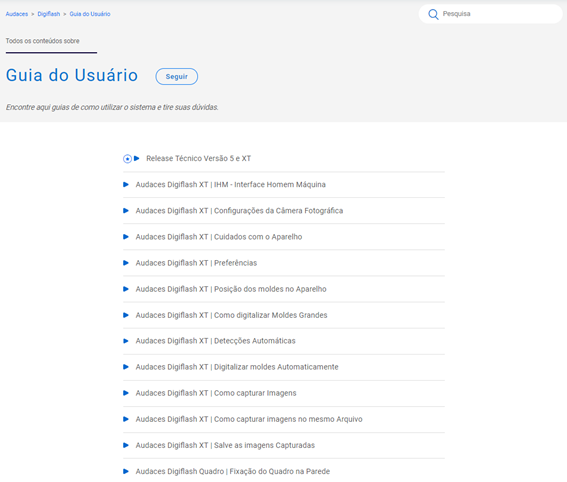Image resolution: width=567 pixels, height=482 pixels.
Task: Open the Digiflash breadcrumb link
Action: [49, 14]
